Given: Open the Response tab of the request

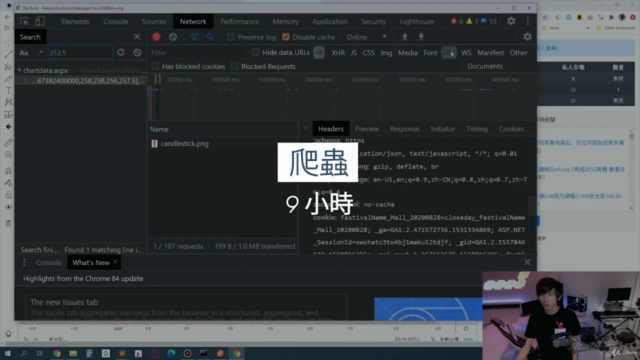Looking at the screenshot, I should pos(404,129).
